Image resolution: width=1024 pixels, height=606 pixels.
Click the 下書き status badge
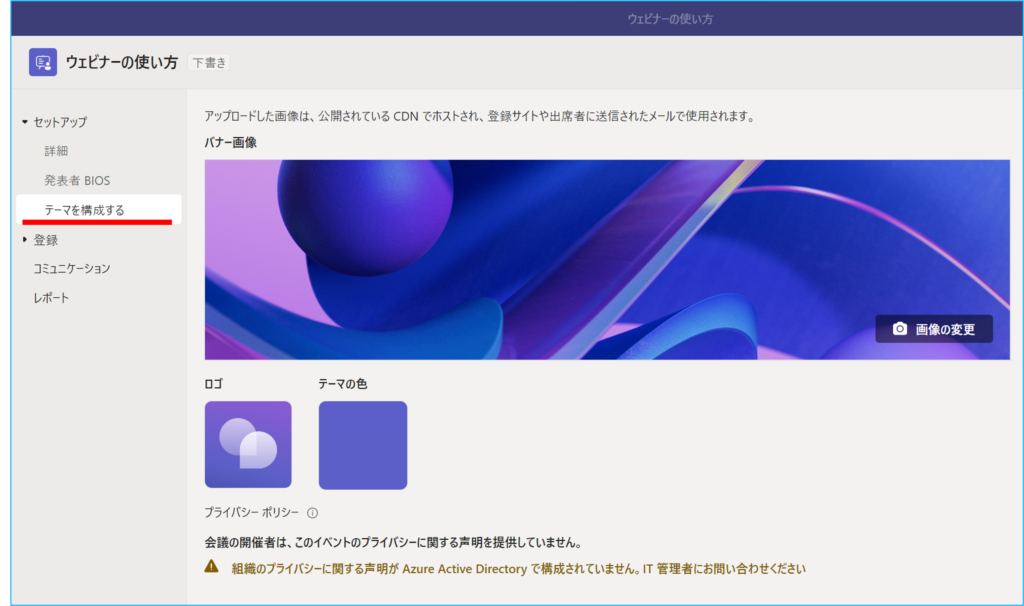coord(209,63)
